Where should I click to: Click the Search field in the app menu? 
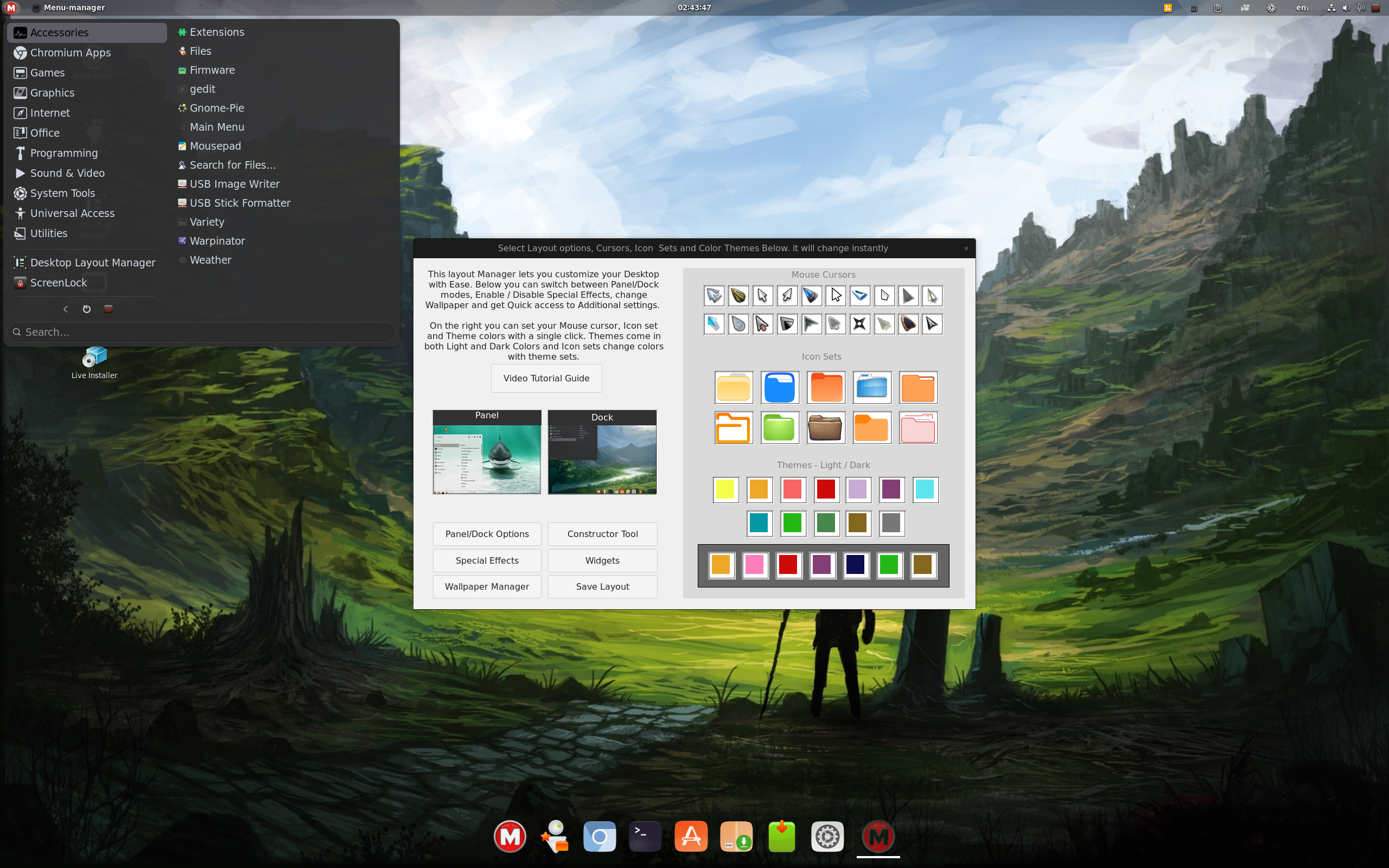pos(201,333)
